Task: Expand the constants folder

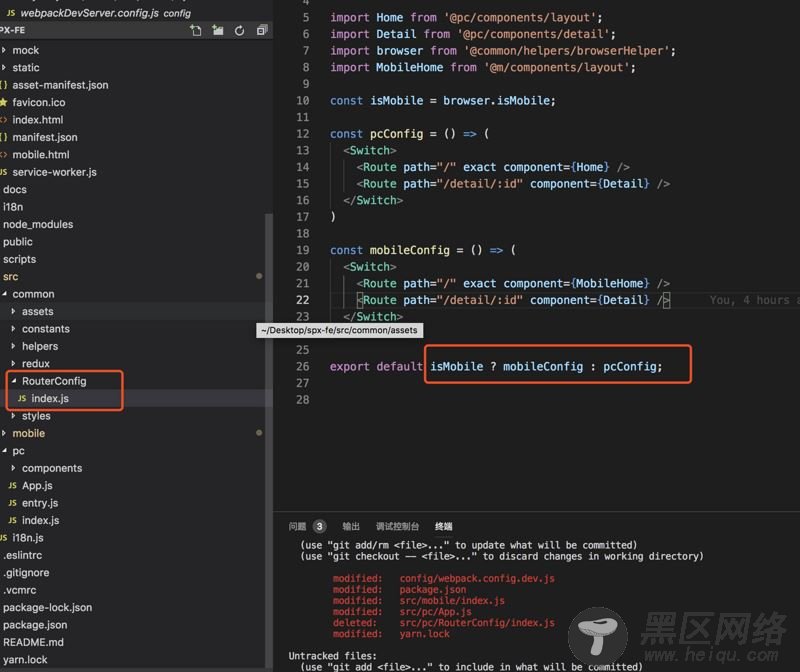Action: click(45, 329)
